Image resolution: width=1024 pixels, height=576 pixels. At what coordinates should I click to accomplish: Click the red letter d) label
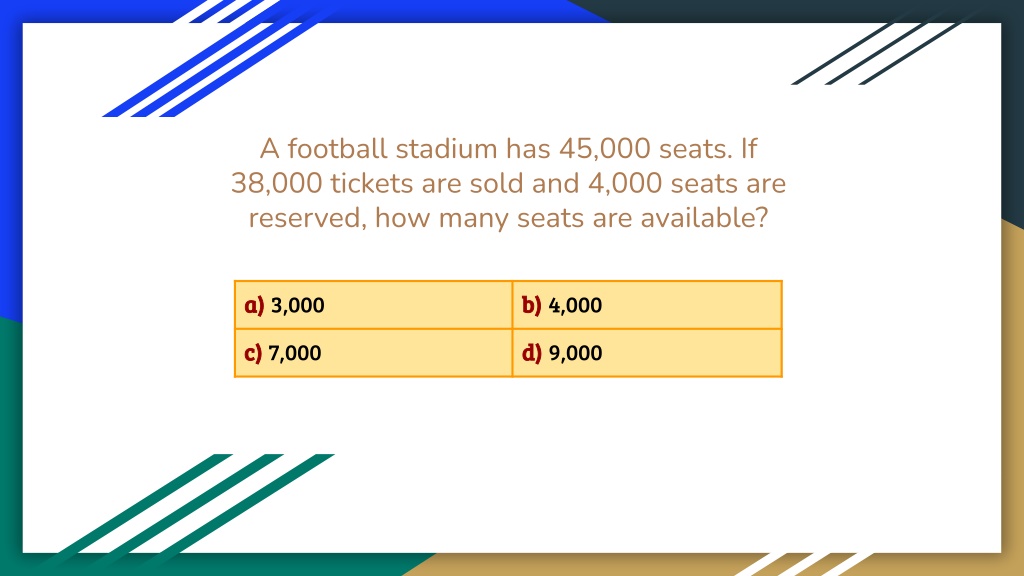click(x=532, y=353)
